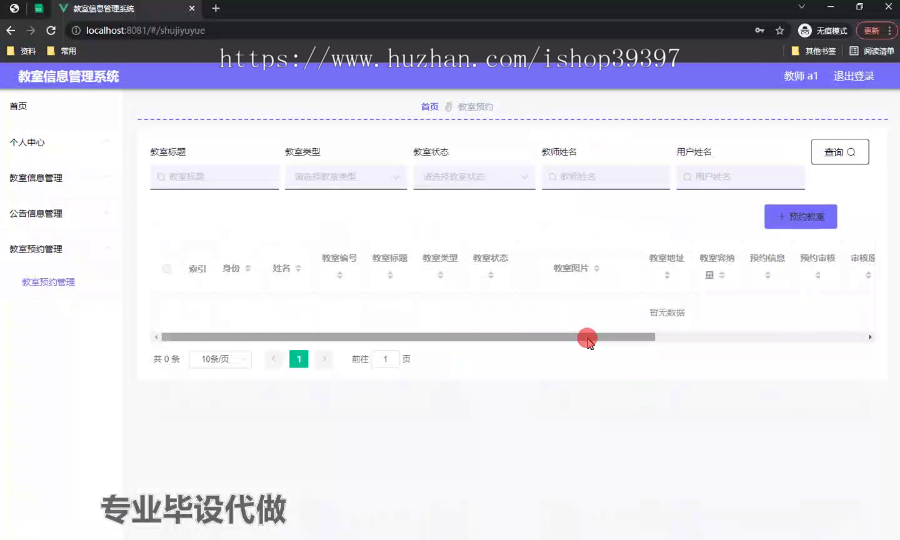Open the 其他书签 folder

(x=813, y=51)
